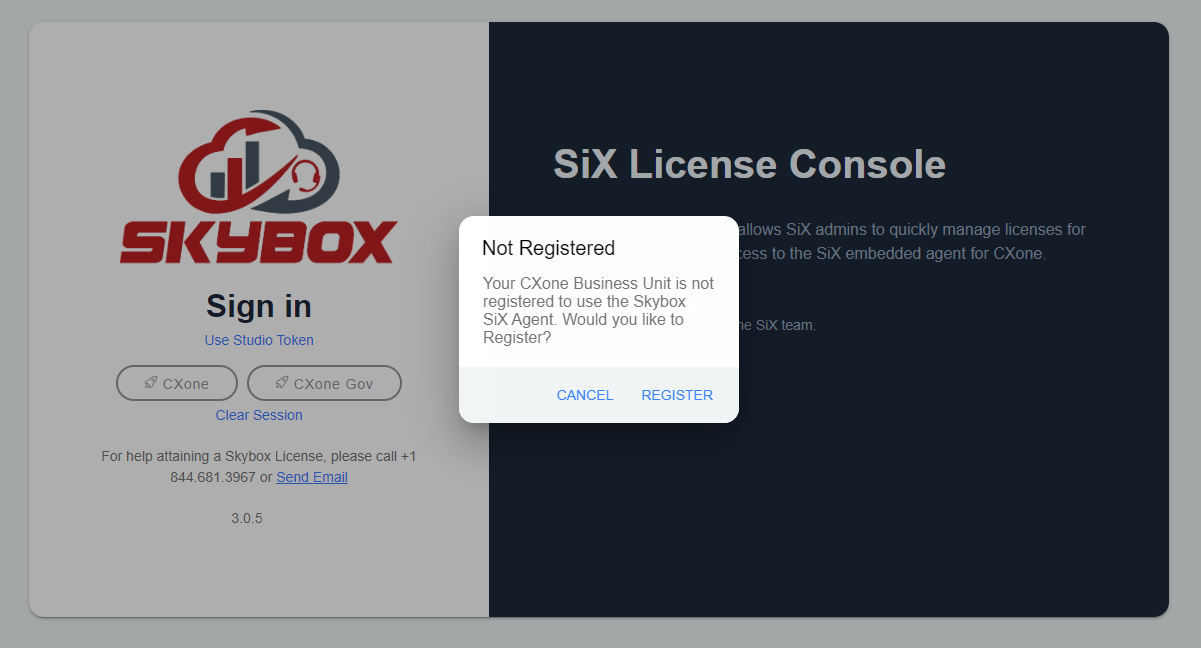
Task: Click the Sign in heading
Action: pos(259,305)
